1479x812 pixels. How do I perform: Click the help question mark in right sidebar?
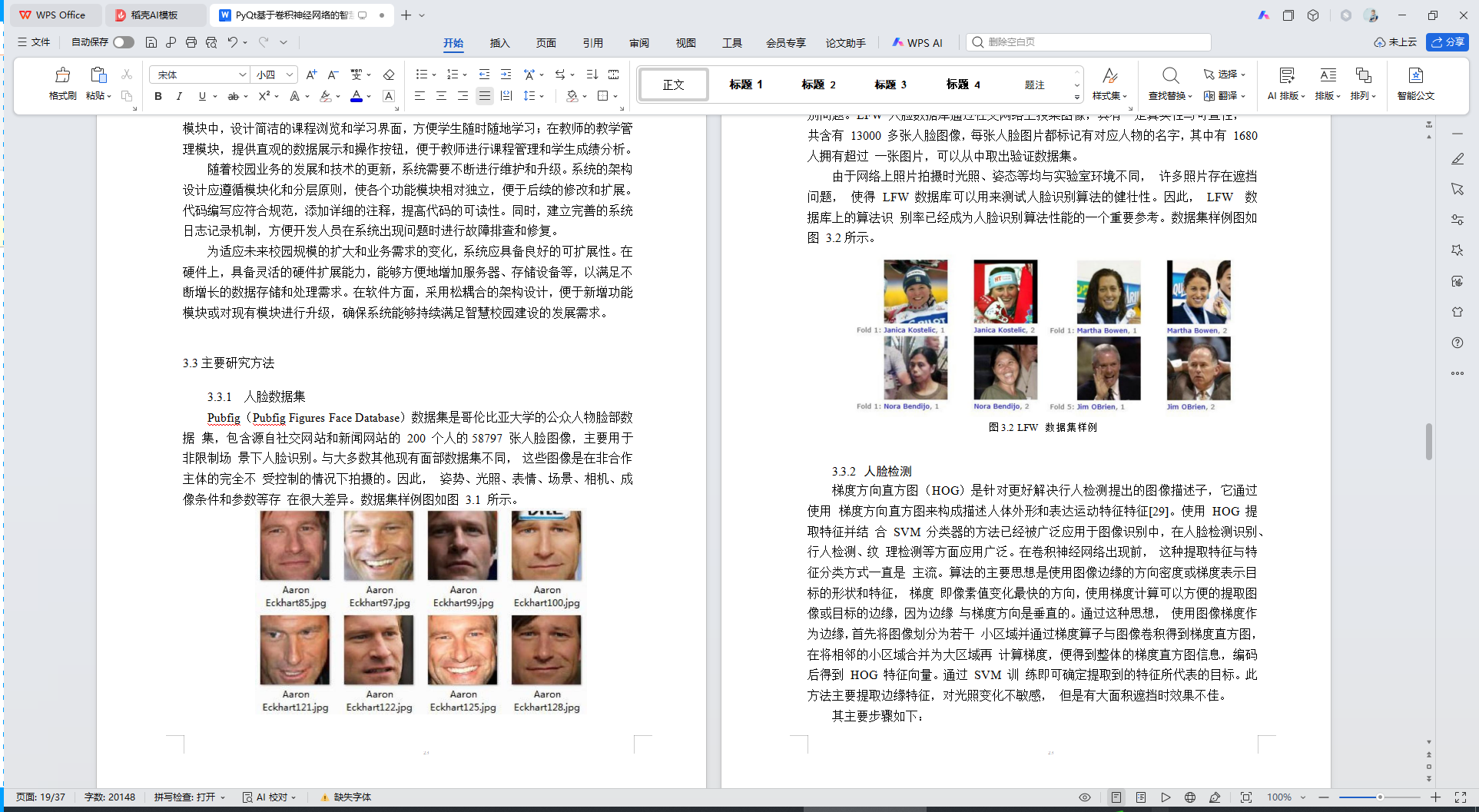click(x=1457, y=343)
